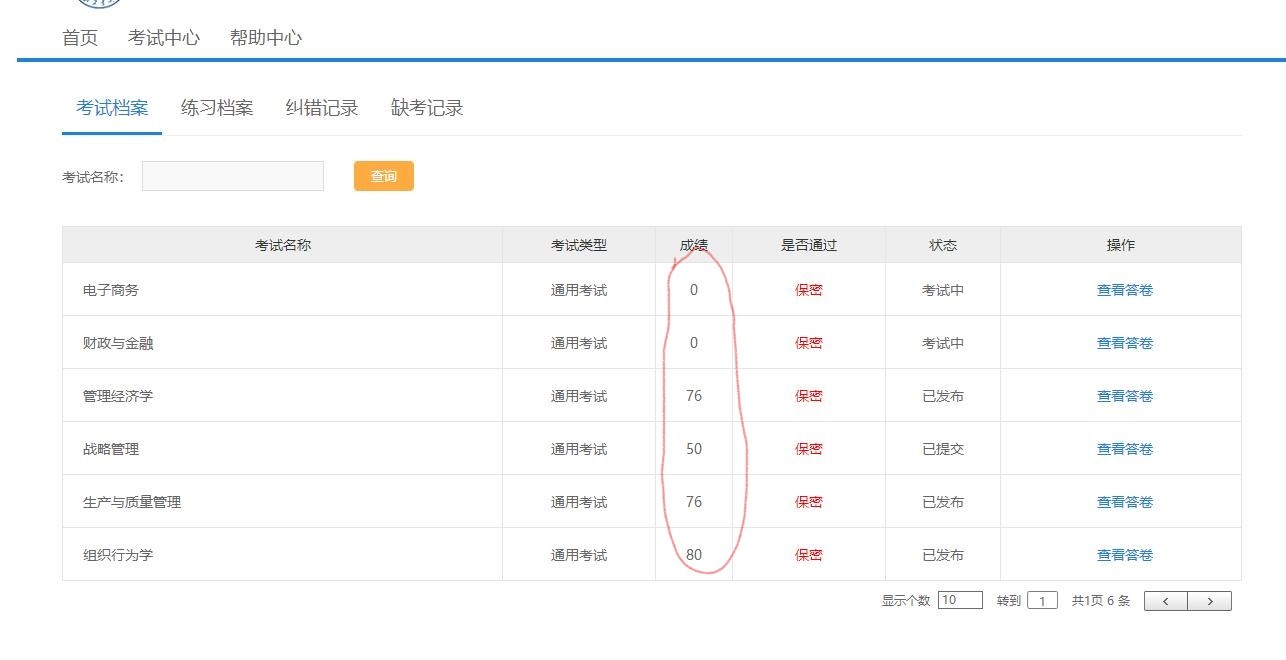Click the site logo at top left
Viewport: 1286px width, 660px height.
(x=98, y=3)
